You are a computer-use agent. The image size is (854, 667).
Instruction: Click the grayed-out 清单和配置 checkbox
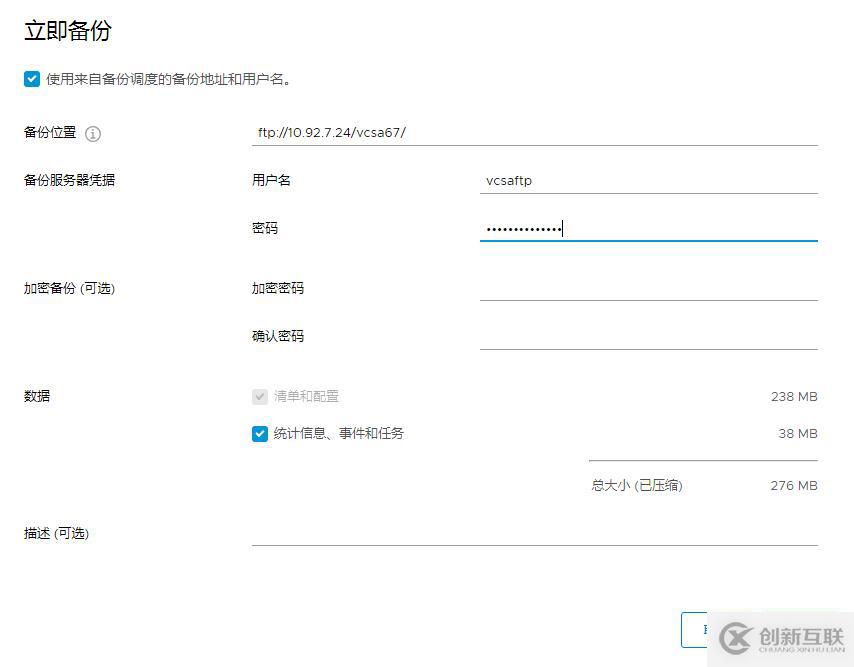pyautogui.click(x=259, y=396)
